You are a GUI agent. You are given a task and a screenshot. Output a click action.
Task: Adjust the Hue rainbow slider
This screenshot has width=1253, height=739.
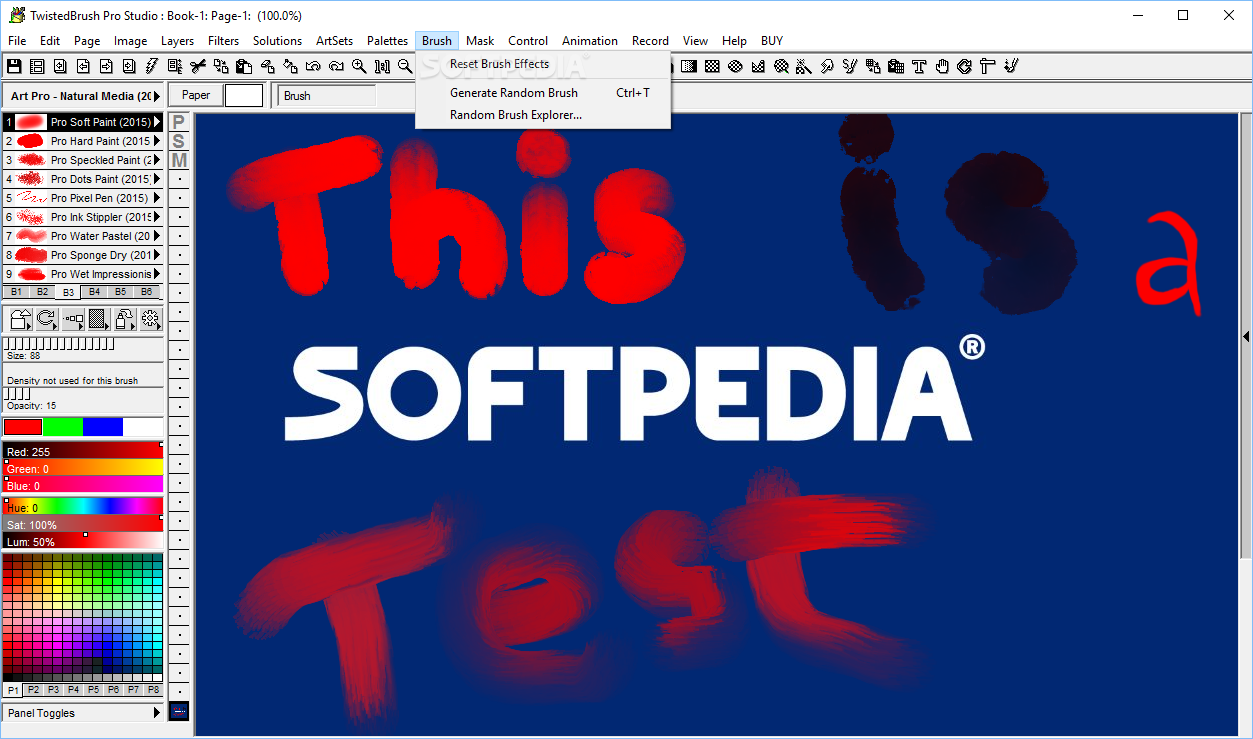[x=83, y=507]
